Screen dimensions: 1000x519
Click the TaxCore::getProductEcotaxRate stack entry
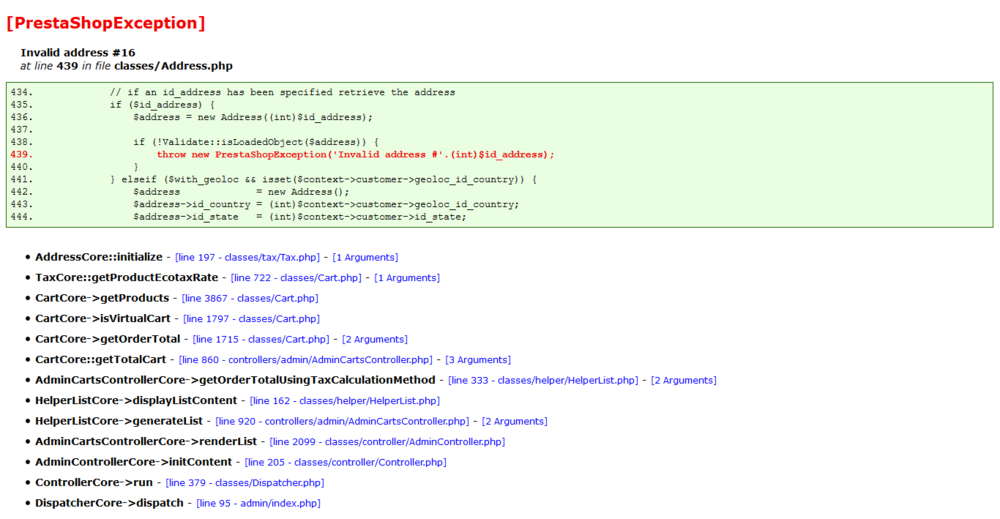click(x=126, y=277)
